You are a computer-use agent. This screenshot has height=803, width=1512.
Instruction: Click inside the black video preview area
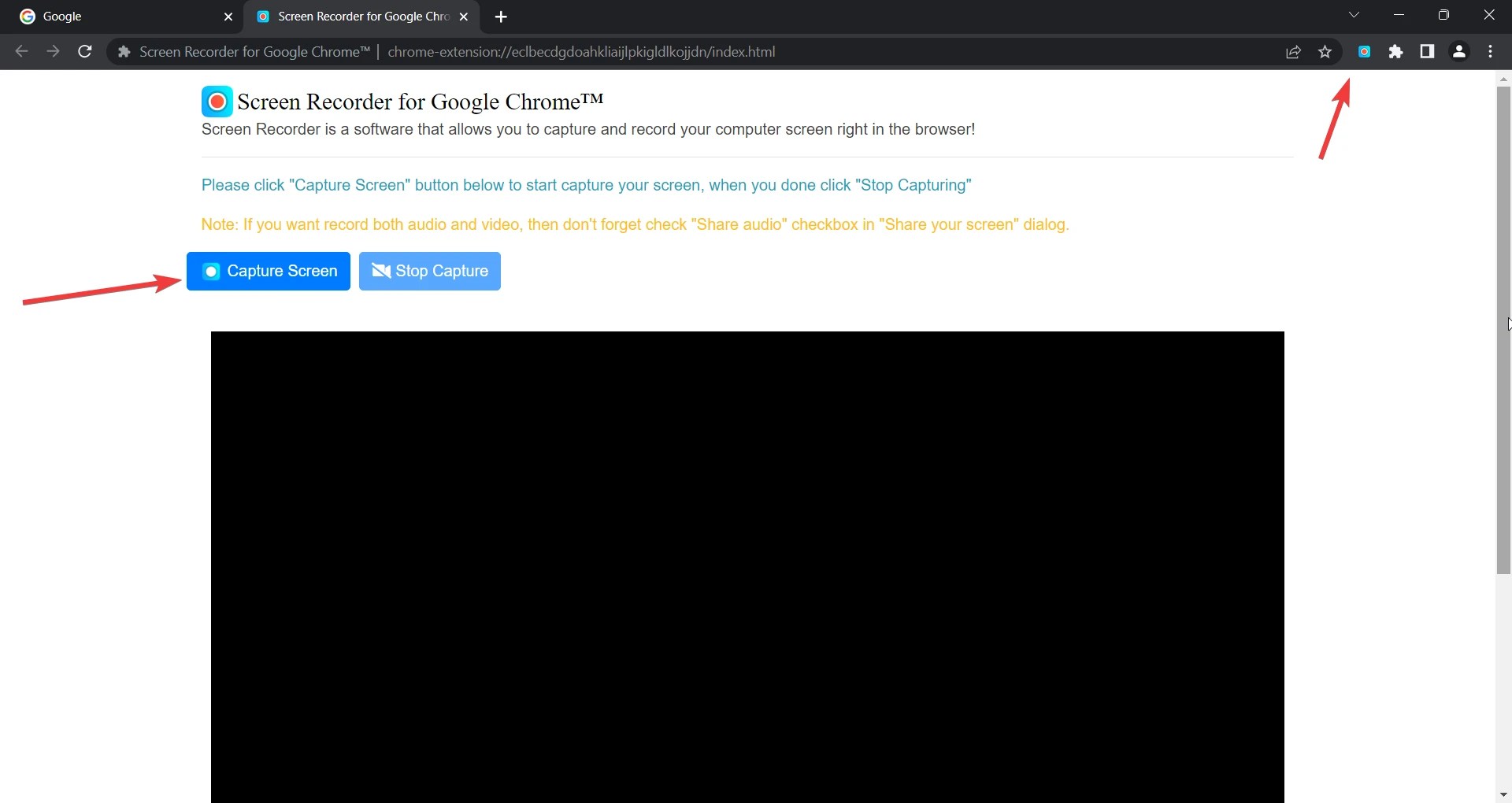point(747,567)
